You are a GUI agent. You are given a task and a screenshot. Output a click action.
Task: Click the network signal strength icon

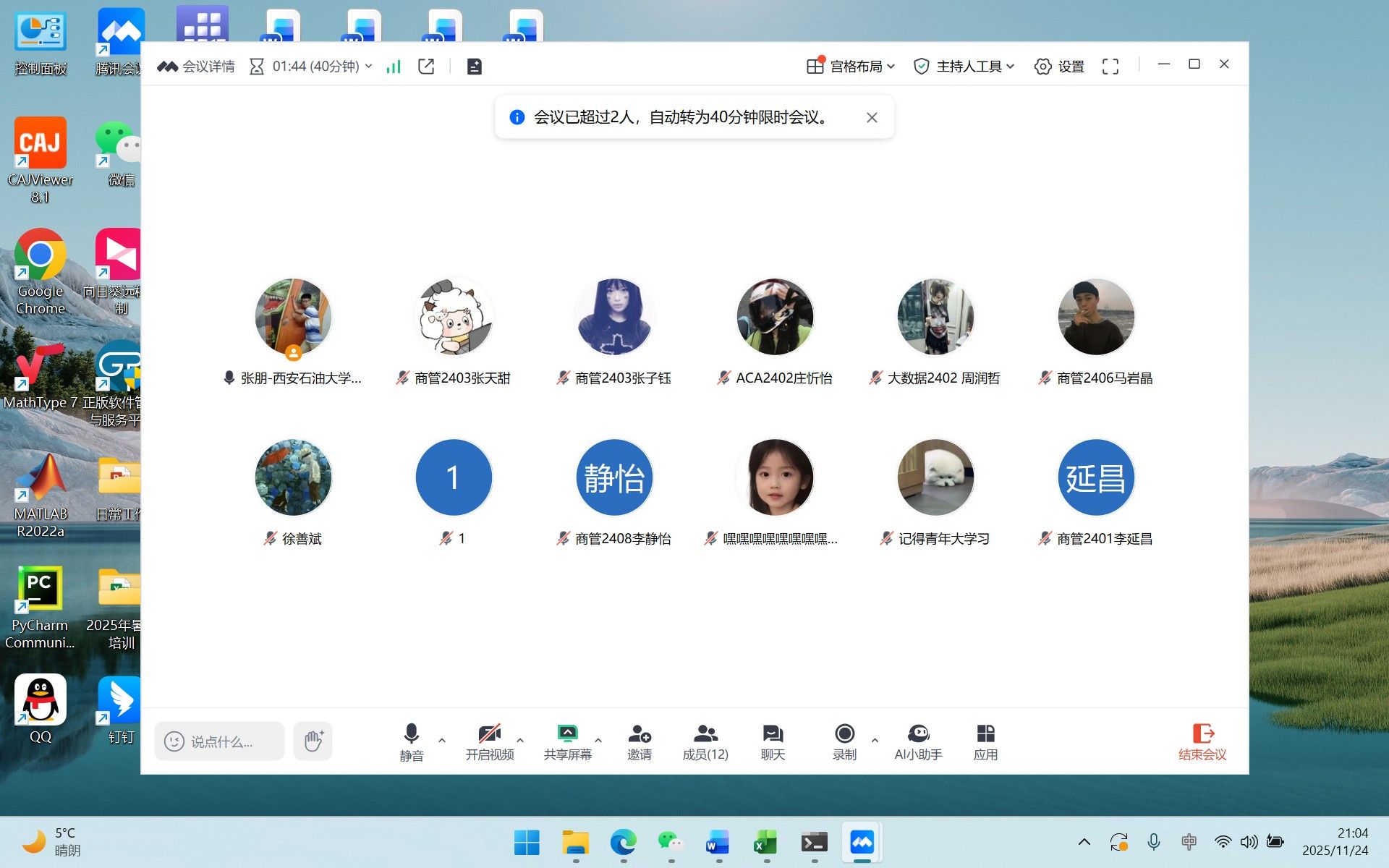pos(394,67)
